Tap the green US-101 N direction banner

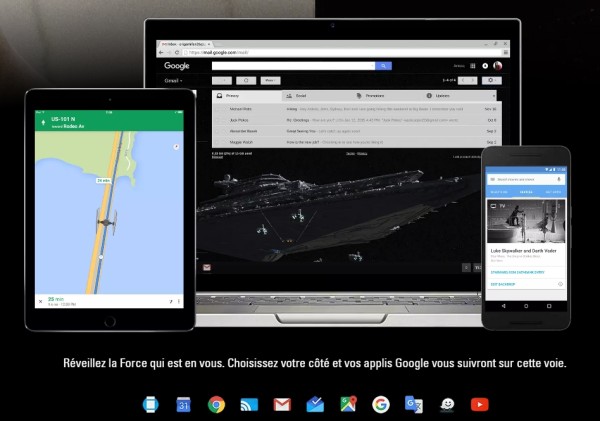(x=109, y=121)
